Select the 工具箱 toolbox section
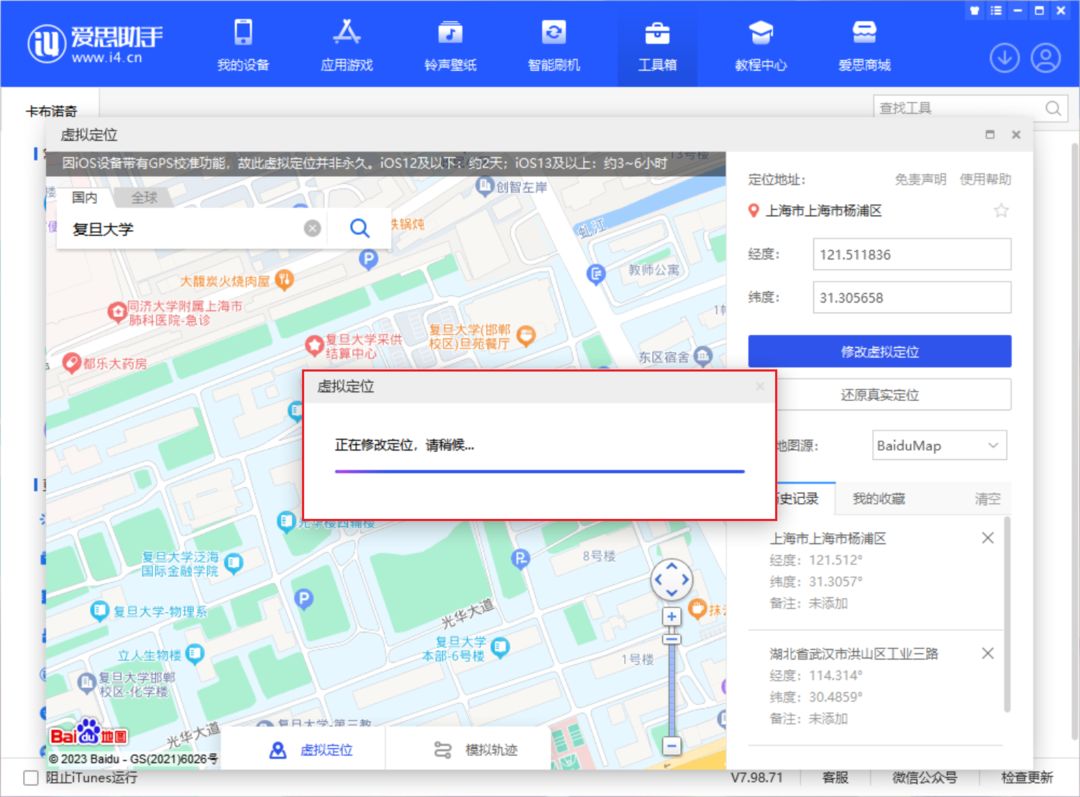This screenshot has width=1080, height=797. pyautogui.click(x=657, y=45)
